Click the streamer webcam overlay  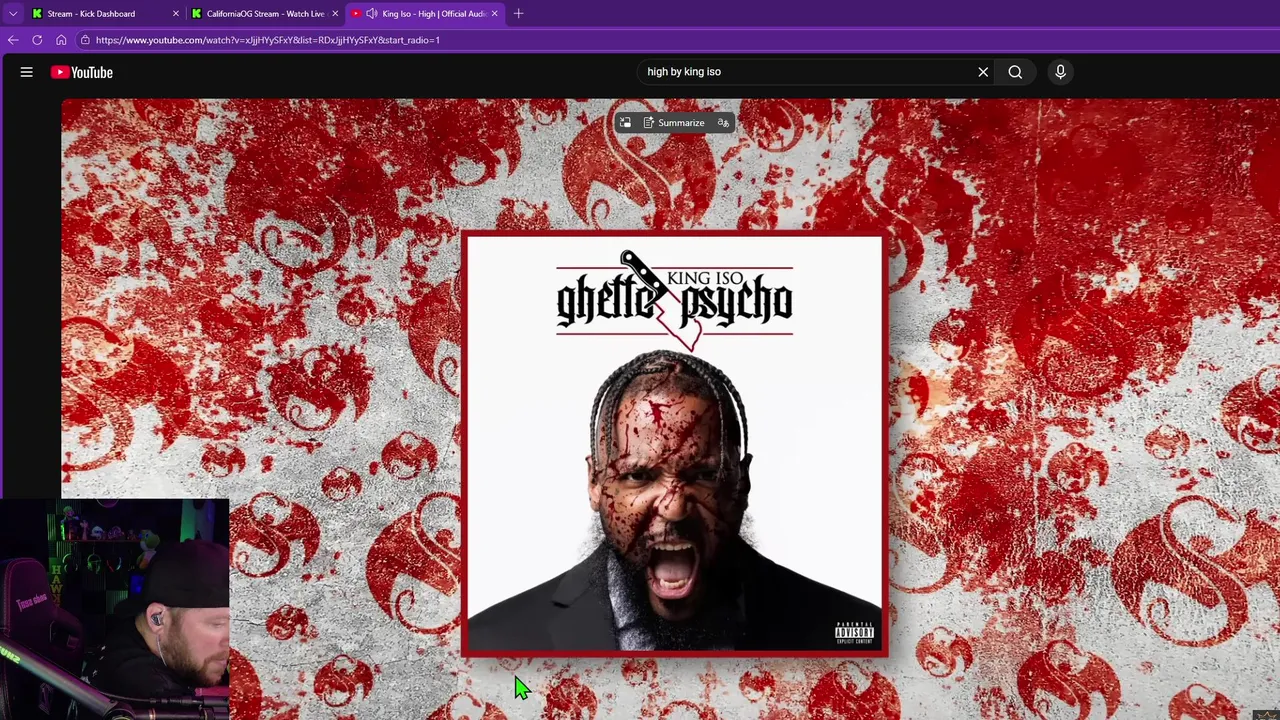[114, 609]
